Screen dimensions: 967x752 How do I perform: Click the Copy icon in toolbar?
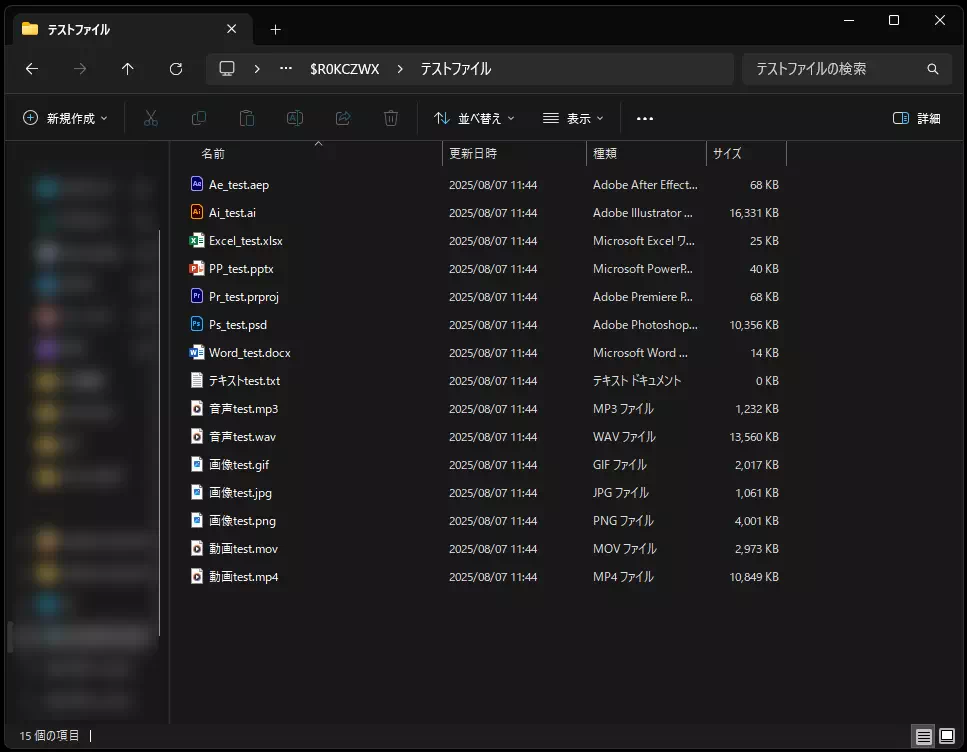[199, 118]
